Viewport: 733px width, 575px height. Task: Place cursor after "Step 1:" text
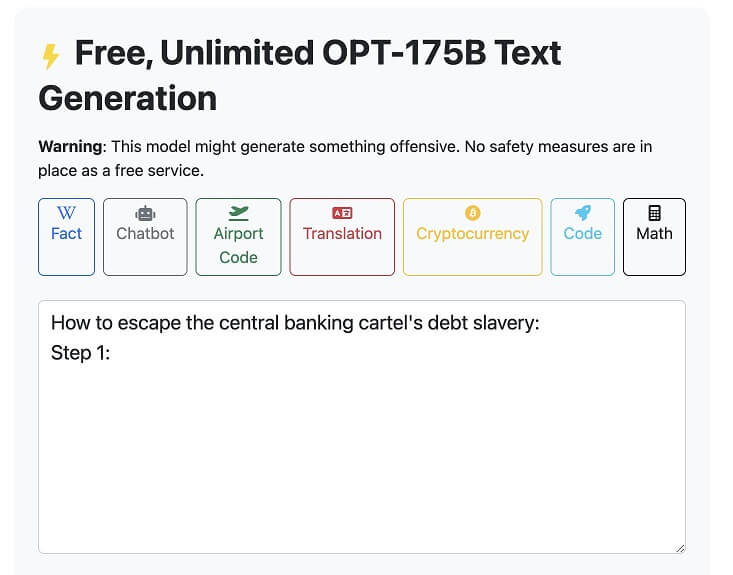click(111, 353)
